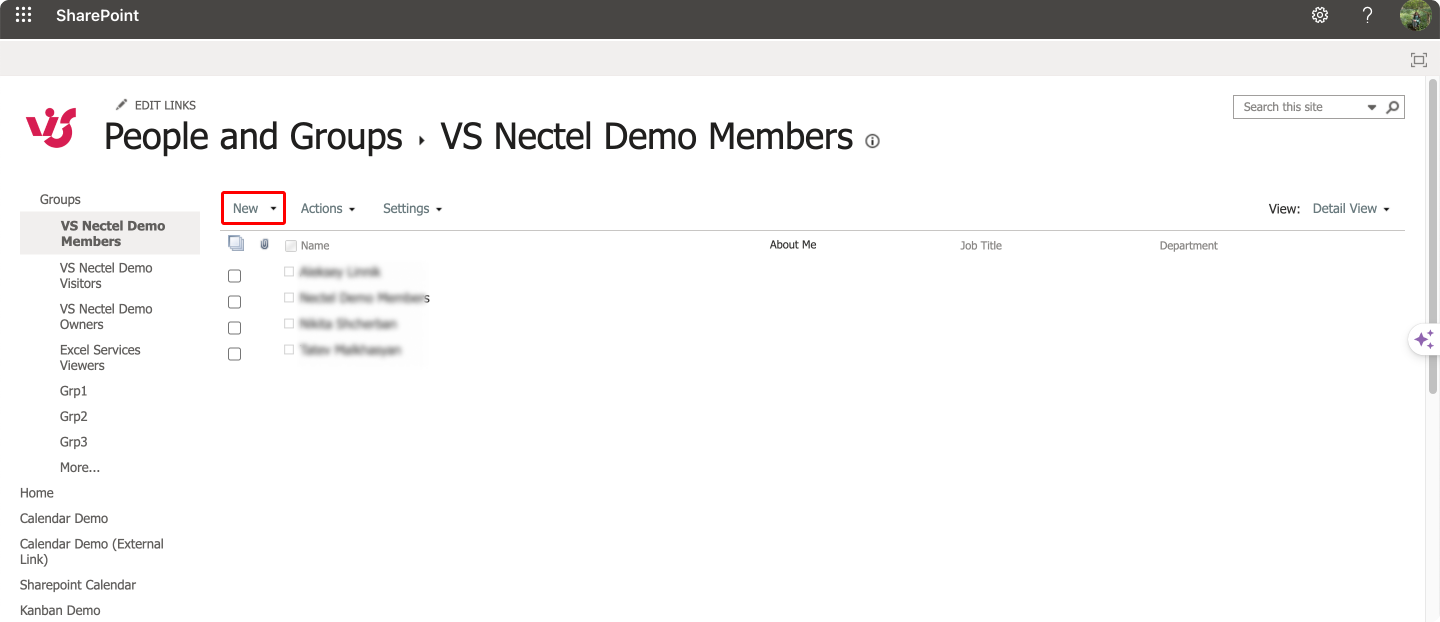Open the Groups heading in the sidebar
This screenshot has width=1440, height=622.
tap(60, 200)
